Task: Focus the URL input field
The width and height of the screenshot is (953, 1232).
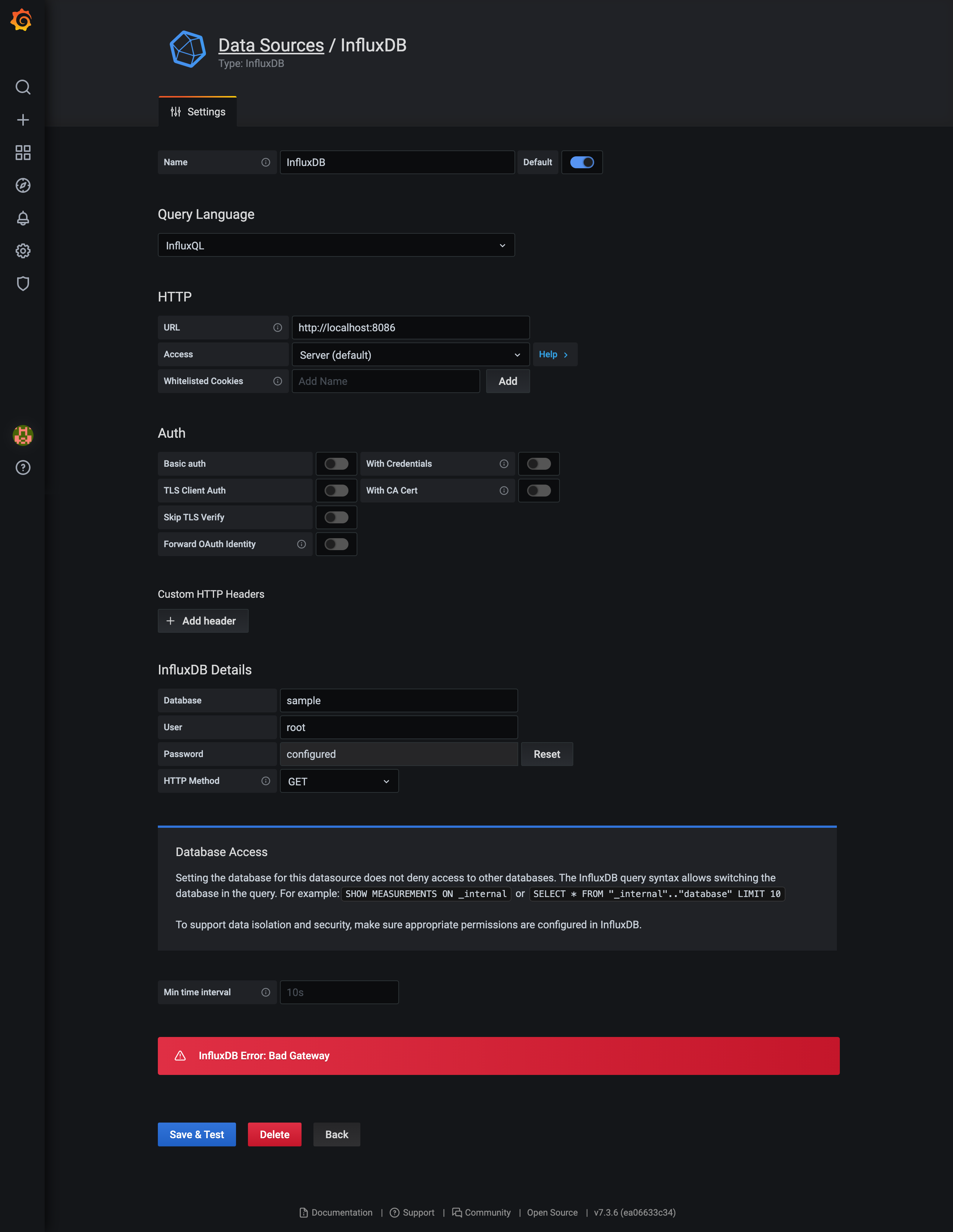Action: pyautogui.click(x=411, y=328)
